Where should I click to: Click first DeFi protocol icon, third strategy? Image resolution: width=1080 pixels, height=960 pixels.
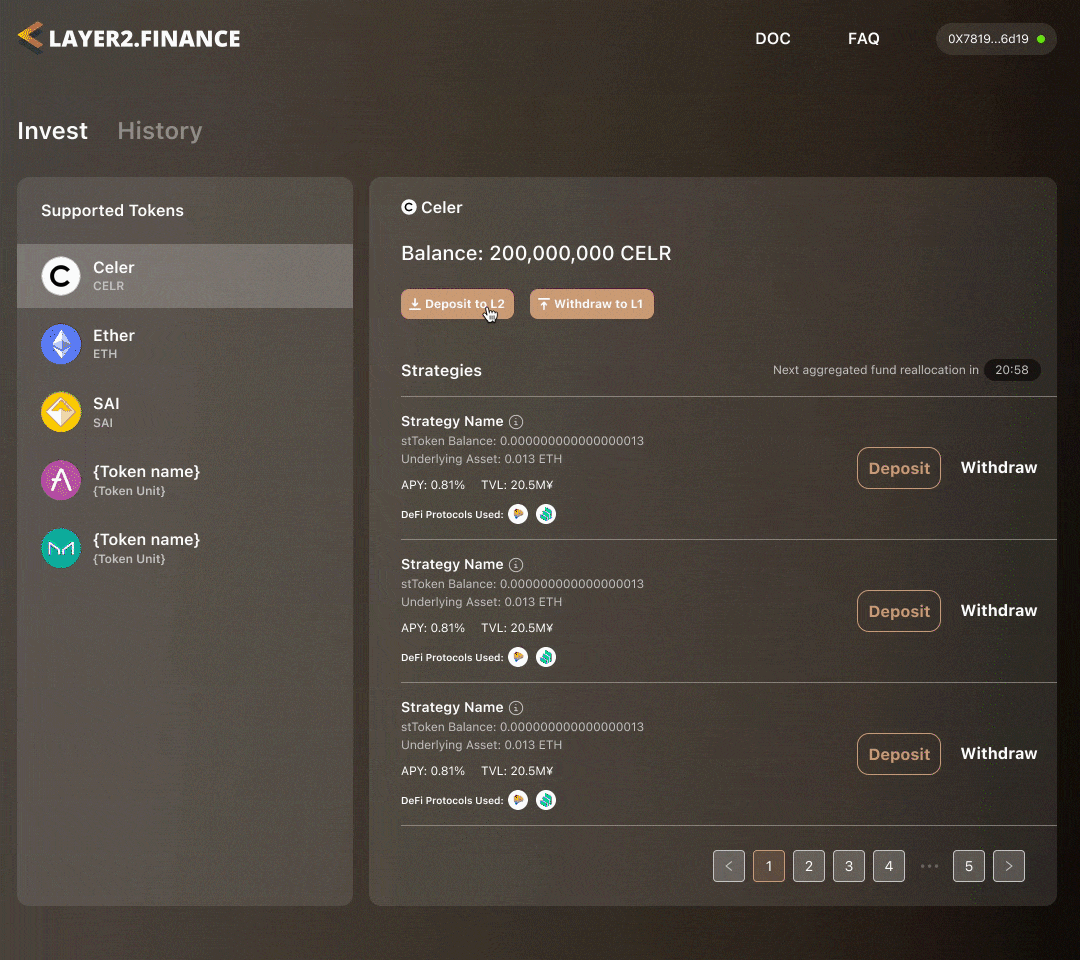point(518,800)
